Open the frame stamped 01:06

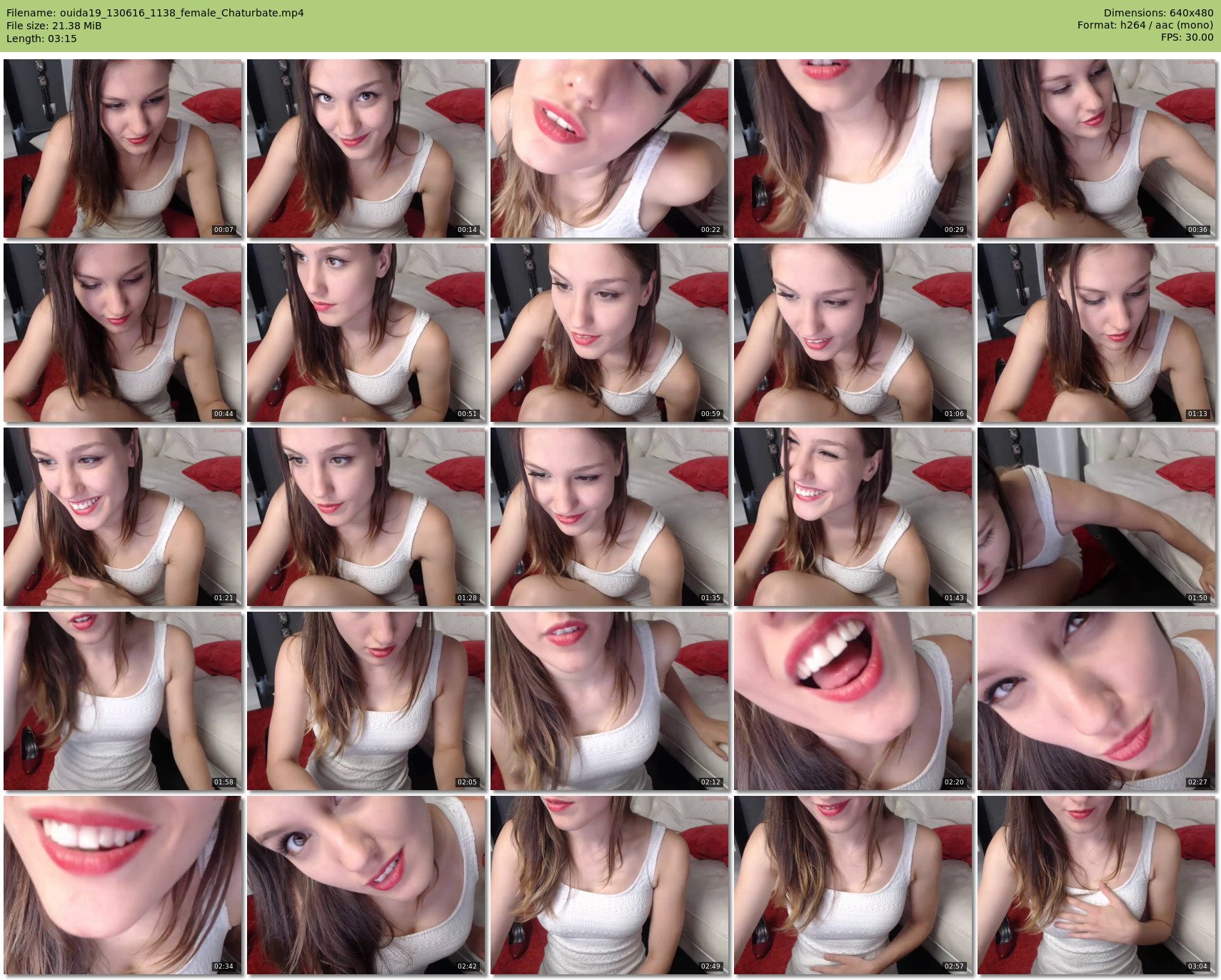(x=853, y=333)
